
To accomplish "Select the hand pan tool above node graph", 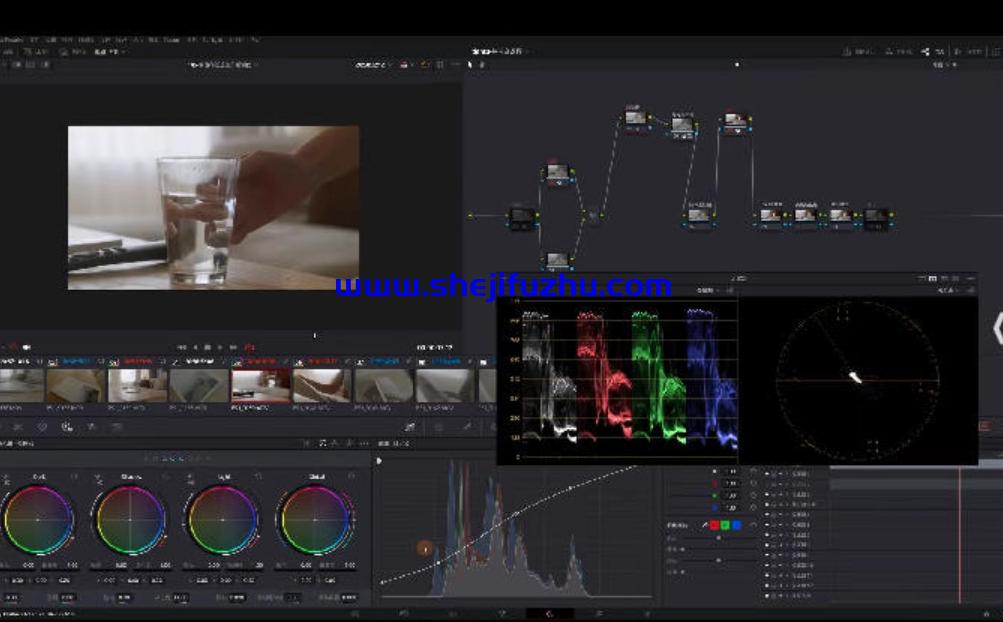I will [x=482, y=65].
